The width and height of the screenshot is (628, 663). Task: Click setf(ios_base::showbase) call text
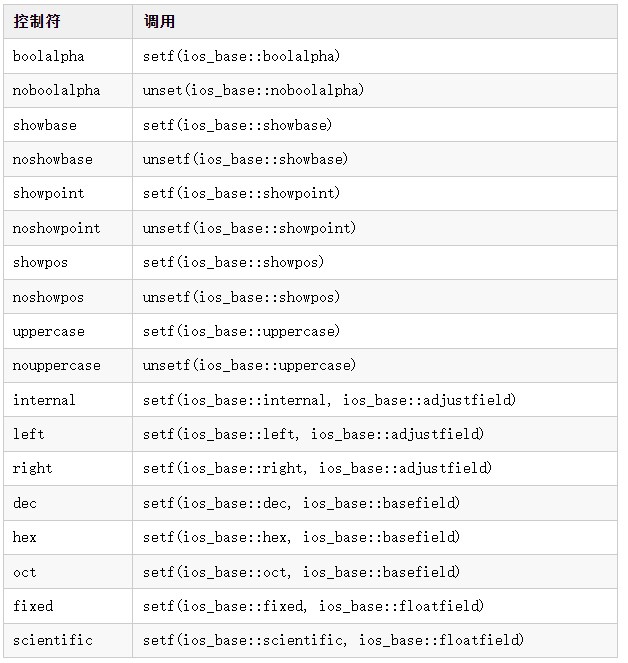coord(237,125)
